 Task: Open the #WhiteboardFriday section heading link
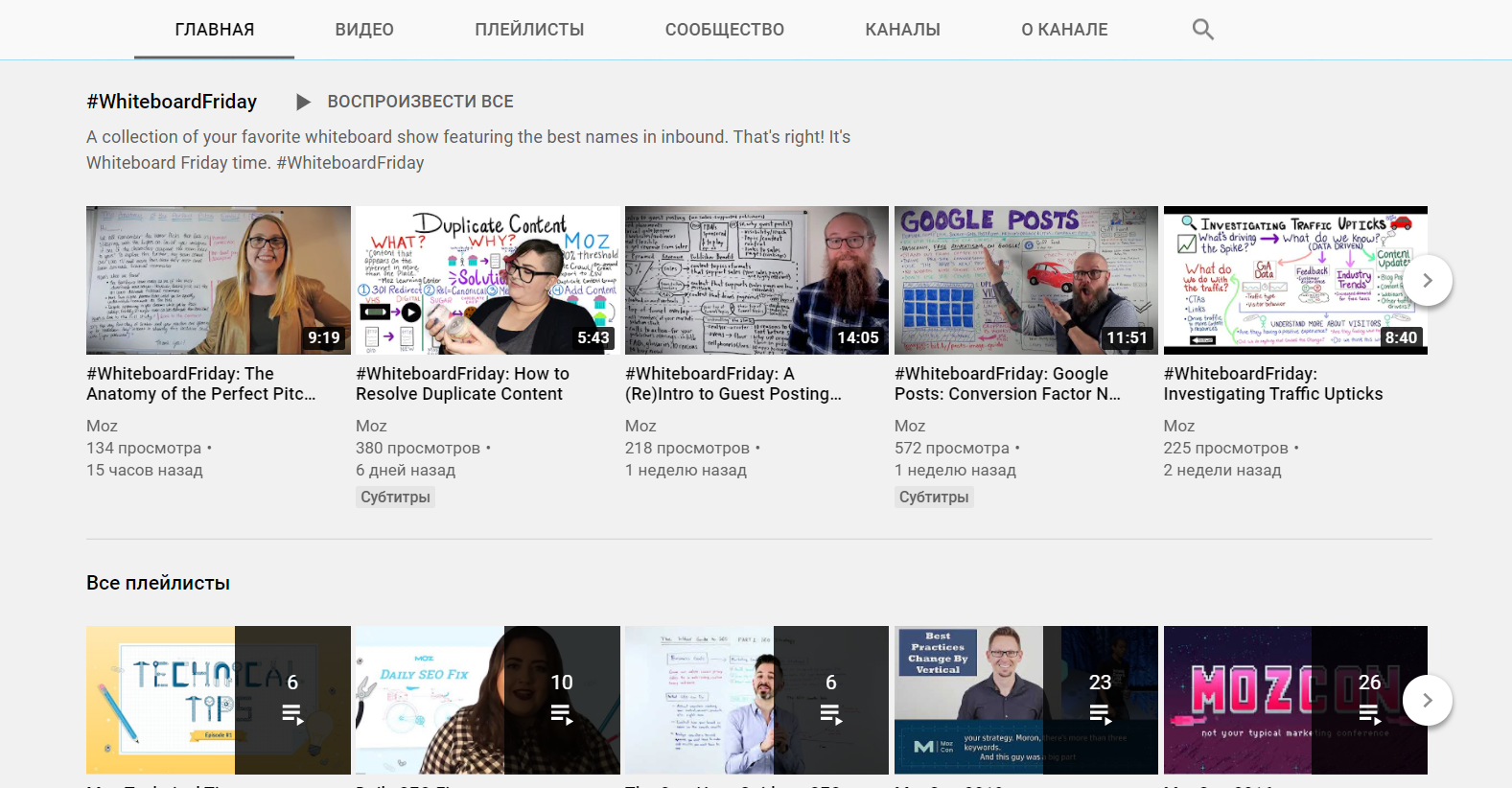[x=172, y=102]
